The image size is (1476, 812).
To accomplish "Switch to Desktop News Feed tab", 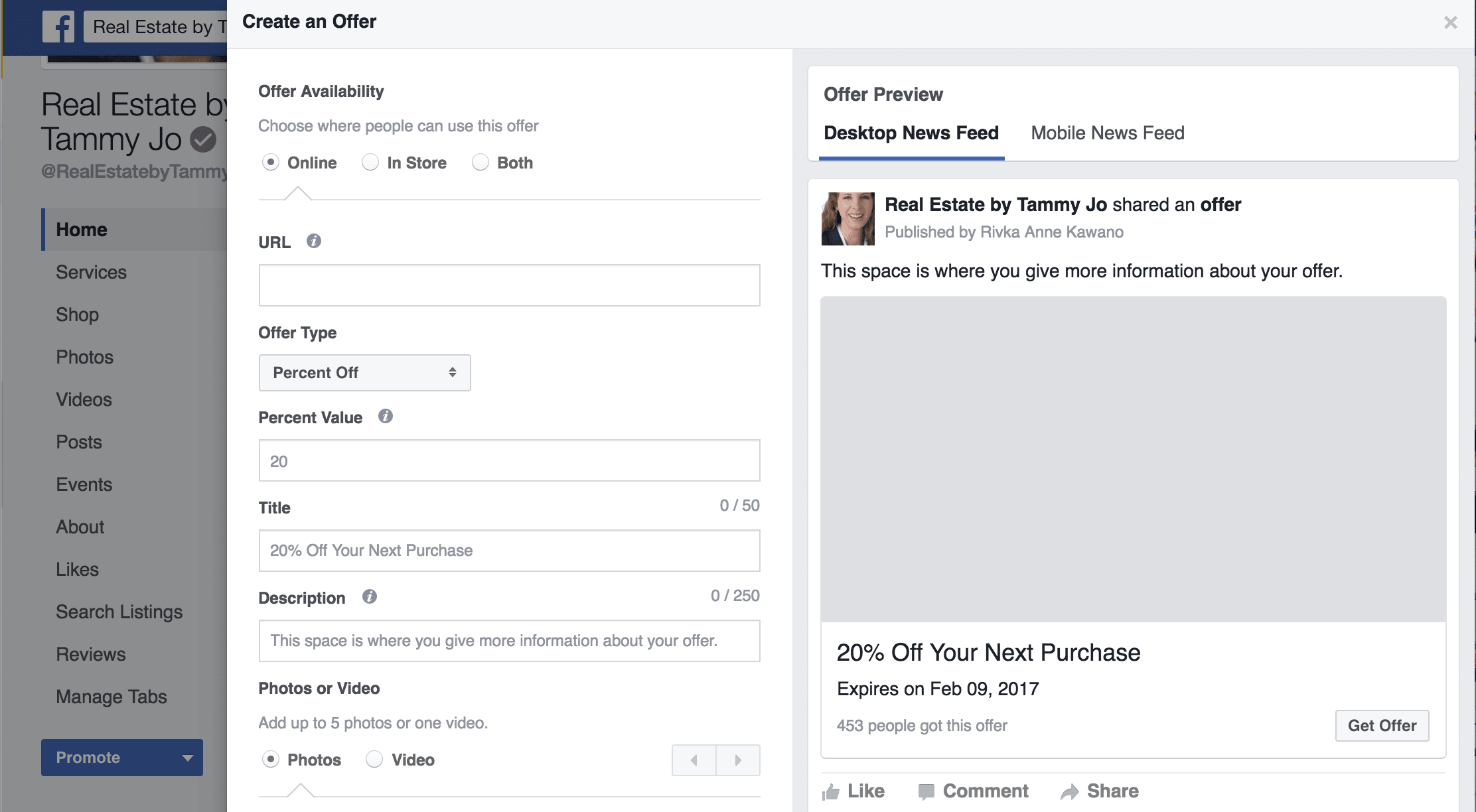I will pos(911,132).
